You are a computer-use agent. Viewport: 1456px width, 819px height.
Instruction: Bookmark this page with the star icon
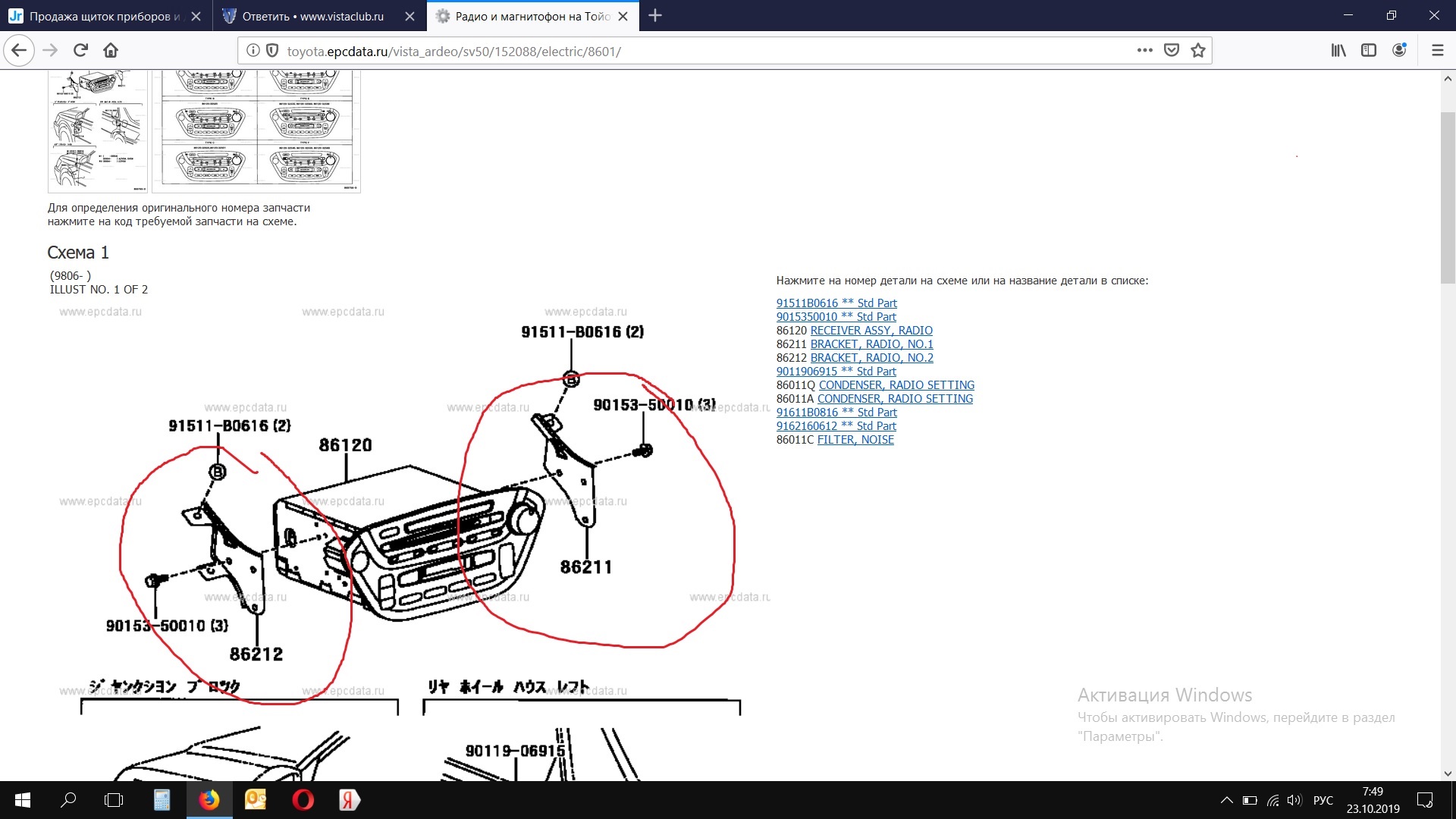click(1198, 51)
